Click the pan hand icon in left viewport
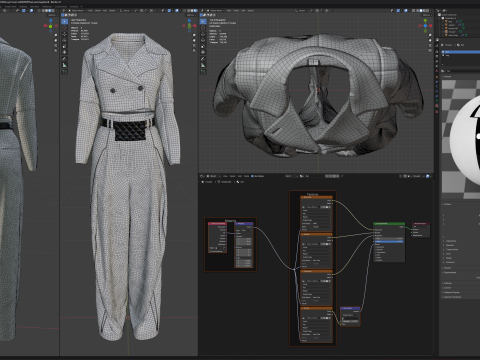Image resolution: width=480 pixels, height=360 pixels. click(55, 40)
